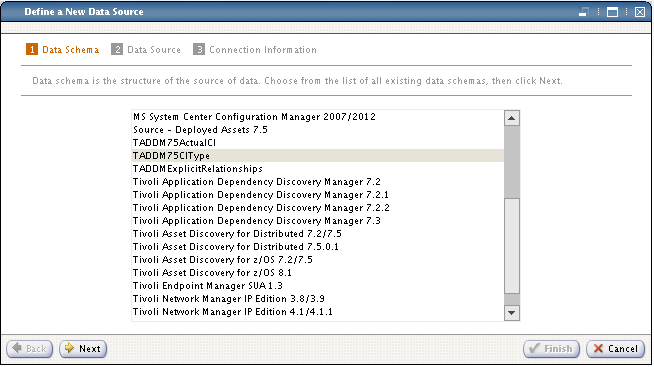This screenshot has width=654, height=367.
Task: Select Tivoli Network Manager IP Edition 3.8/3.9
Action: (x=317, y=299)
